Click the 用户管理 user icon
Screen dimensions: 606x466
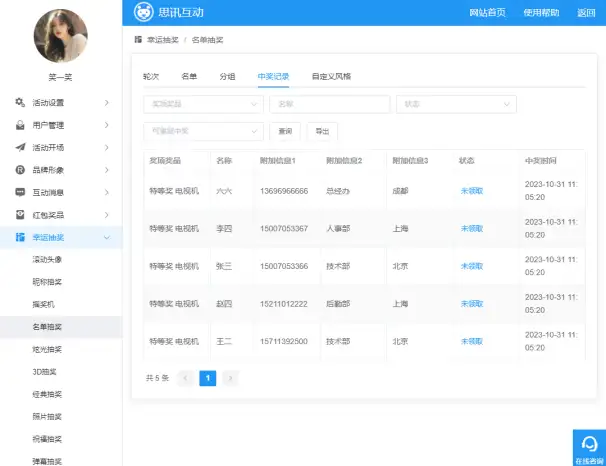(20, 125)
